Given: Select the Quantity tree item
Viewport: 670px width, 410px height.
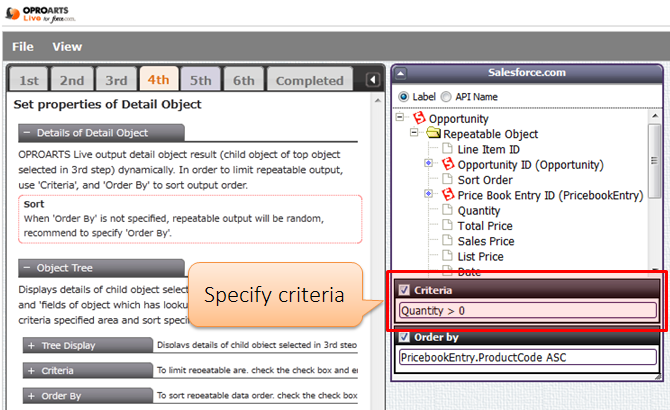Looking at the screenshot, I should pyautogui.click(x=479, y=211).
